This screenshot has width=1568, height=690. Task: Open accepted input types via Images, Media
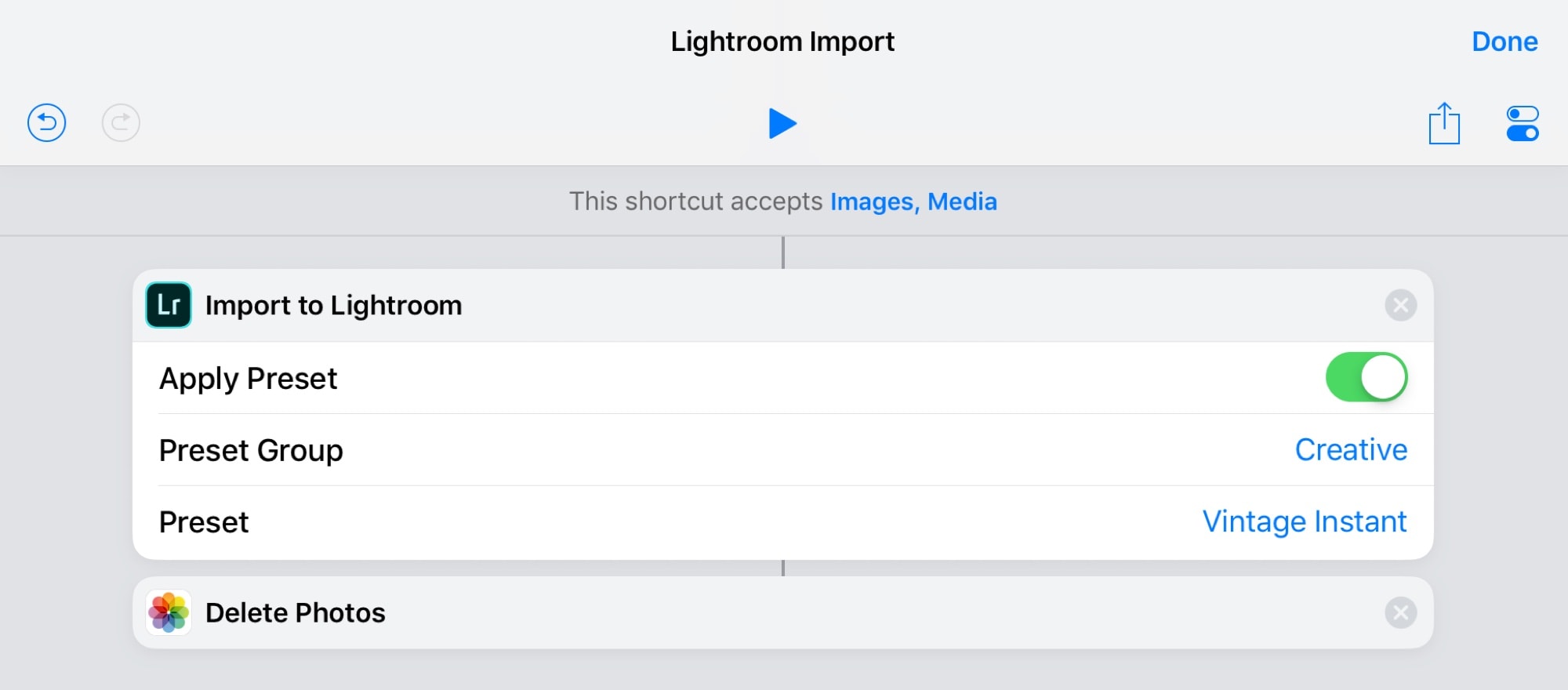pos(913,202)
